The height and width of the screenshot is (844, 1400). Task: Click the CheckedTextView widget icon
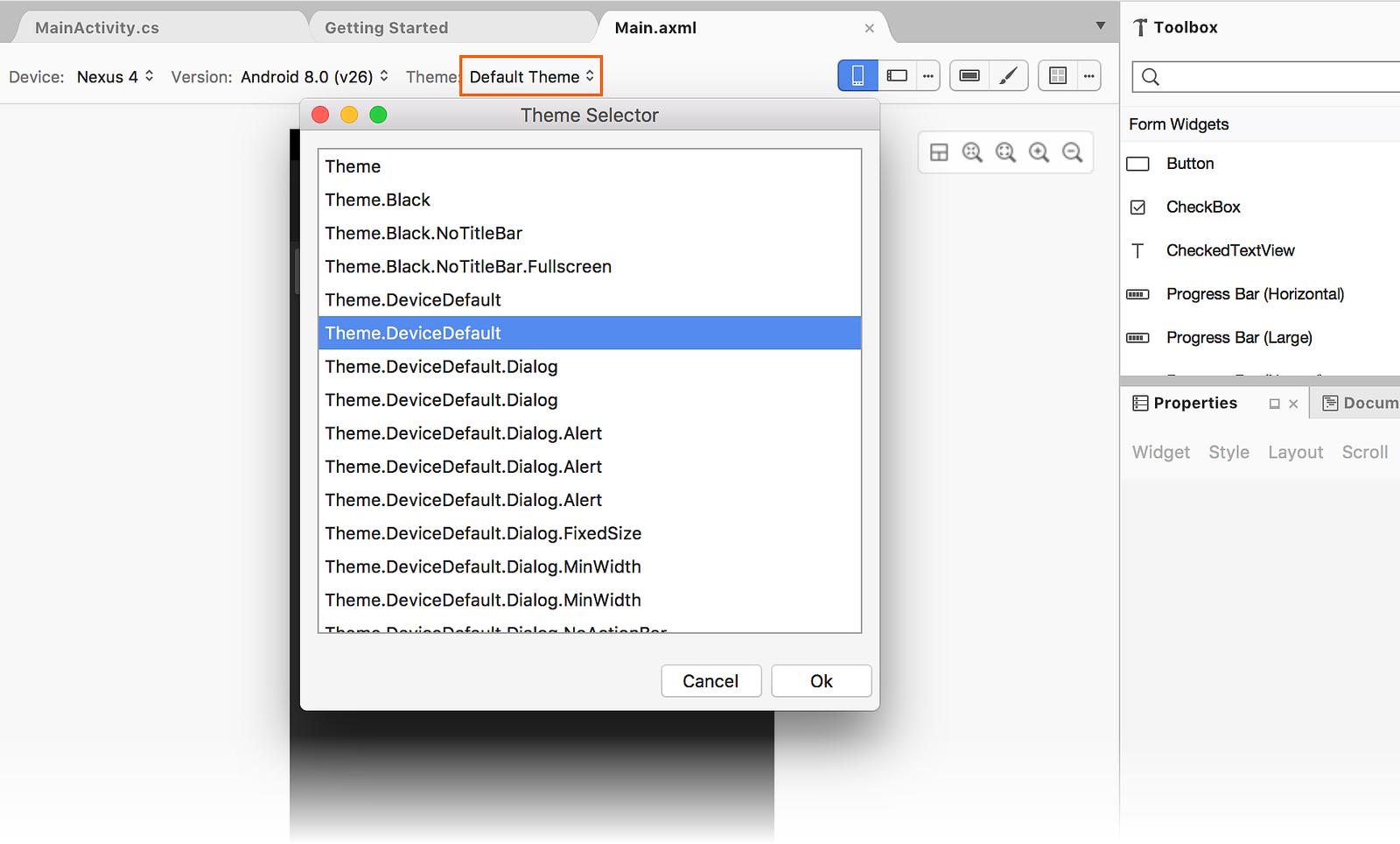(1137, 251)
